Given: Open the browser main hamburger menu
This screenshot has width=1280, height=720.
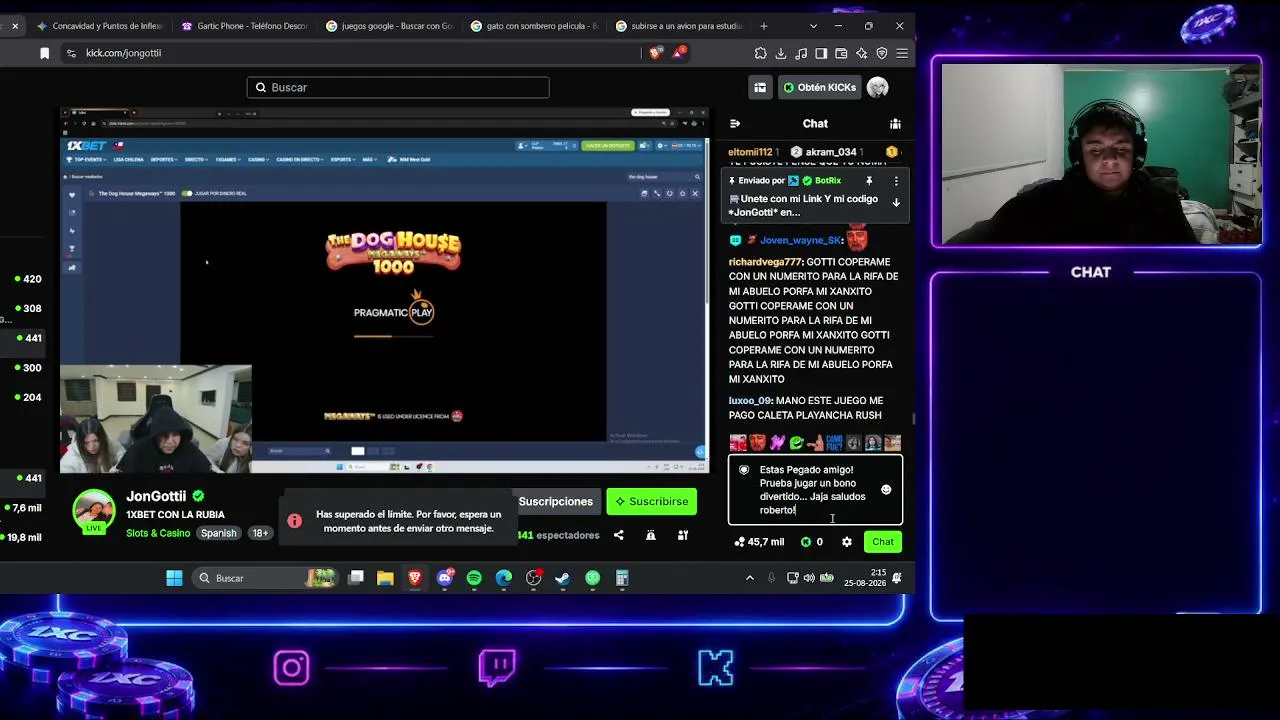Looking at the screenshot, I should [x=902, y=53].
